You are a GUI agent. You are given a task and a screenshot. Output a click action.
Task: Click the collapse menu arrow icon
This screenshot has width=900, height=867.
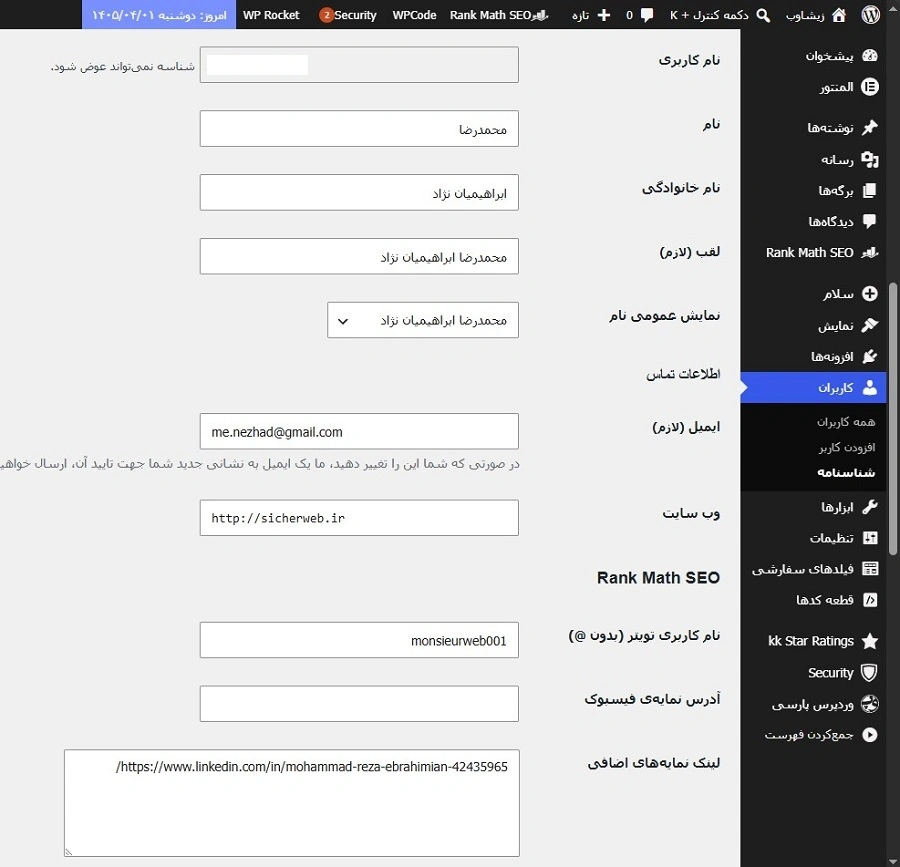(870, 734)
